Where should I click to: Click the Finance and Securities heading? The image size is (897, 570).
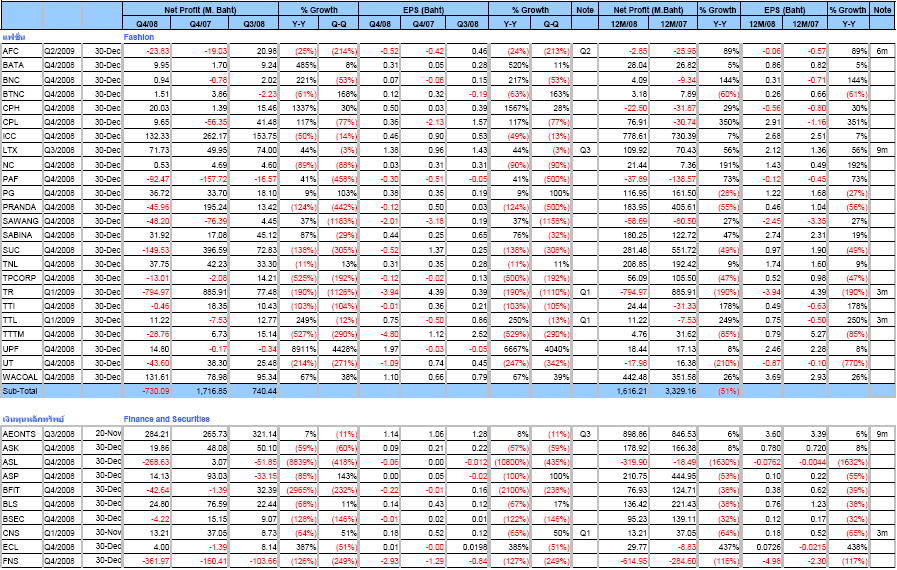point(166,419)
